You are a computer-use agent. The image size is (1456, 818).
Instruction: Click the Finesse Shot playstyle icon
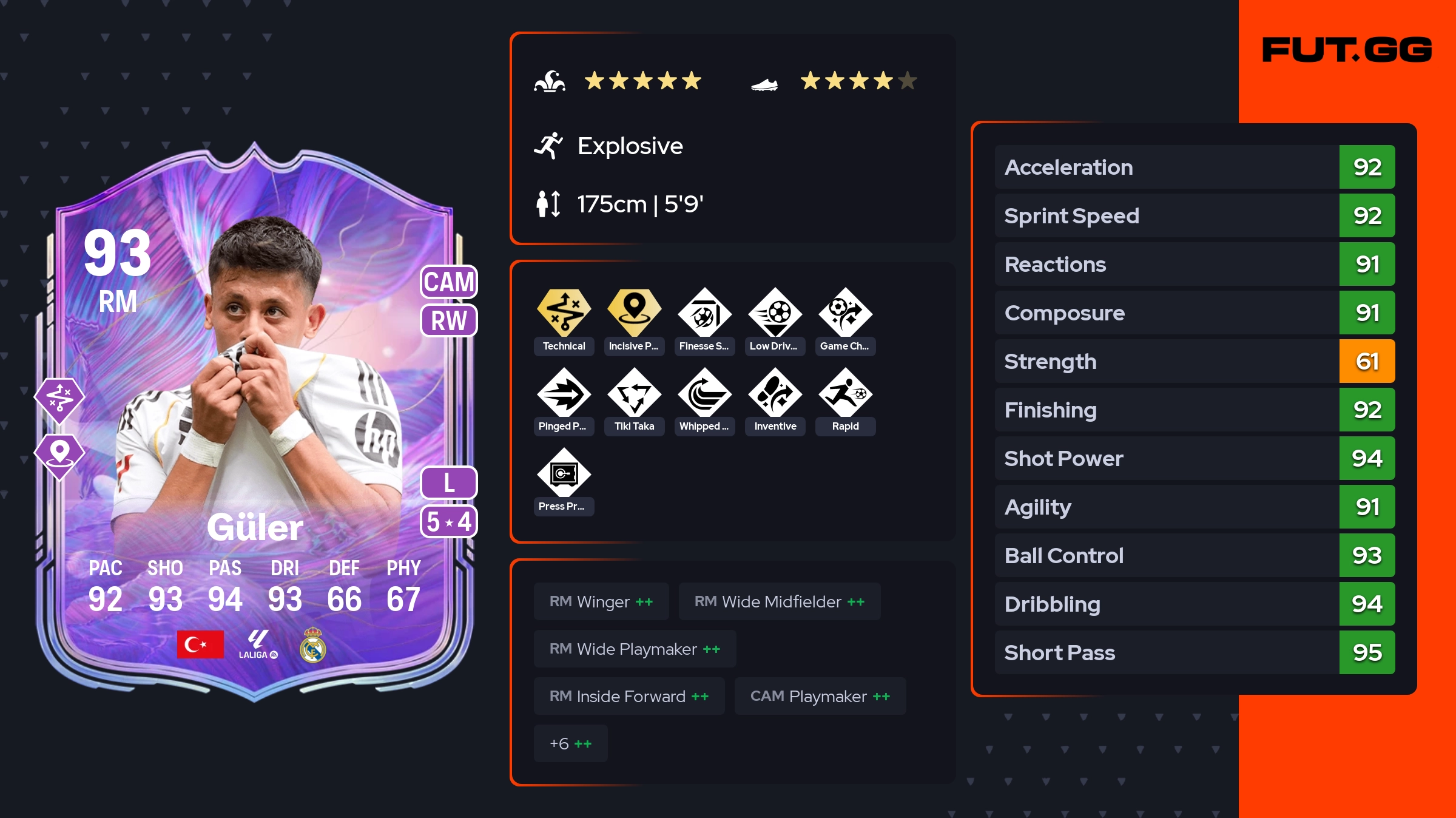coord(704,313)
